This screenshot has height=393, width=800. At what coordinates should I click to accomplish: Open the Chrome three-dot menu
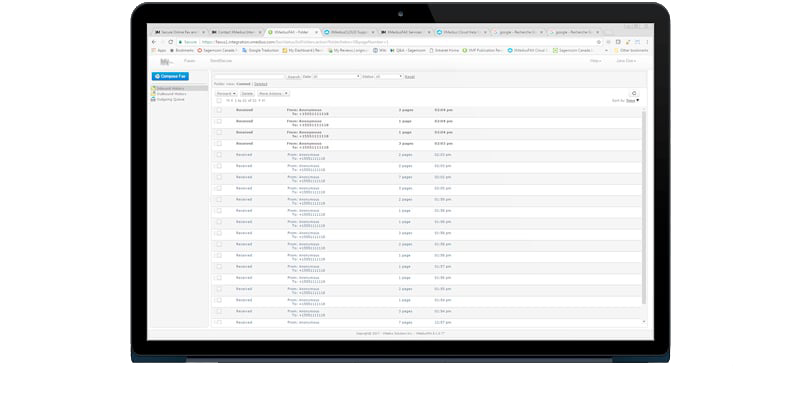tap(647, 42)
